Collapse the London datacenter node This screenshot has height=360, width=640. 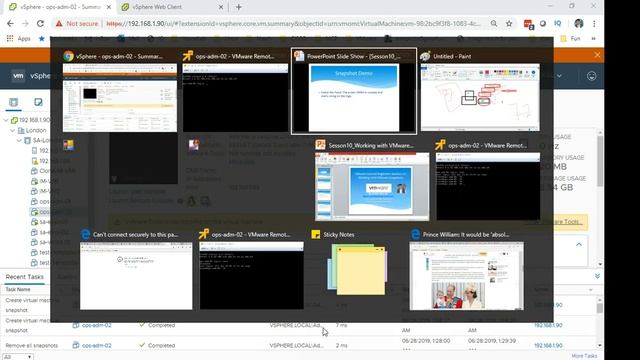pyautogui.click(x=13, y=130)
